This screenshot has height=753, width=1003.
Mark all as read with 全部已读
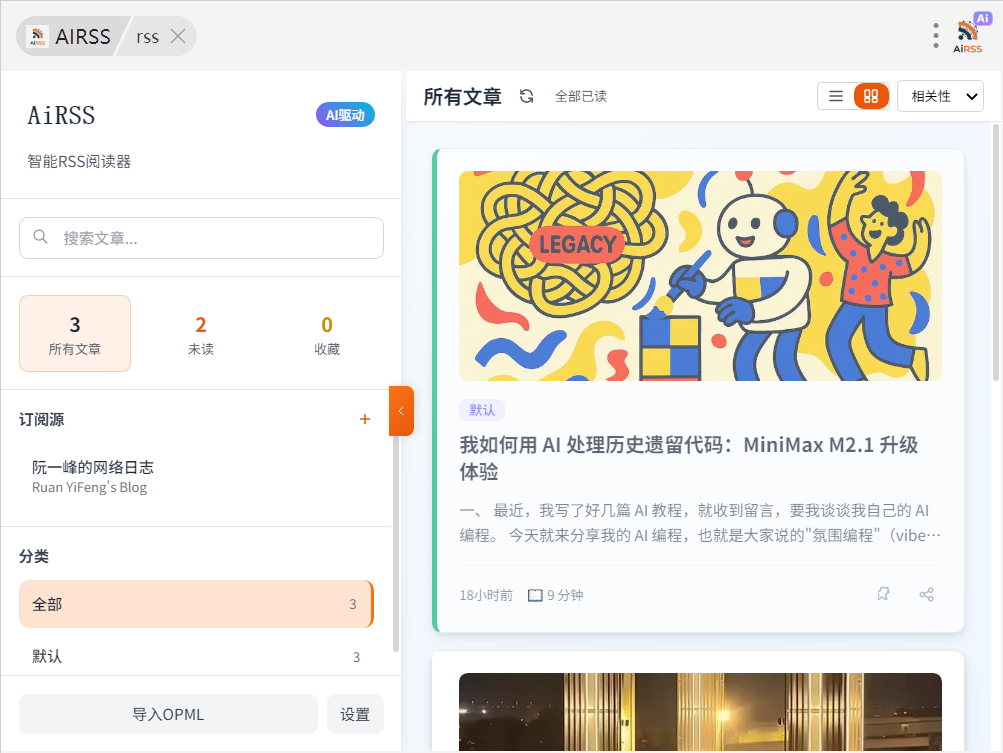581,96
